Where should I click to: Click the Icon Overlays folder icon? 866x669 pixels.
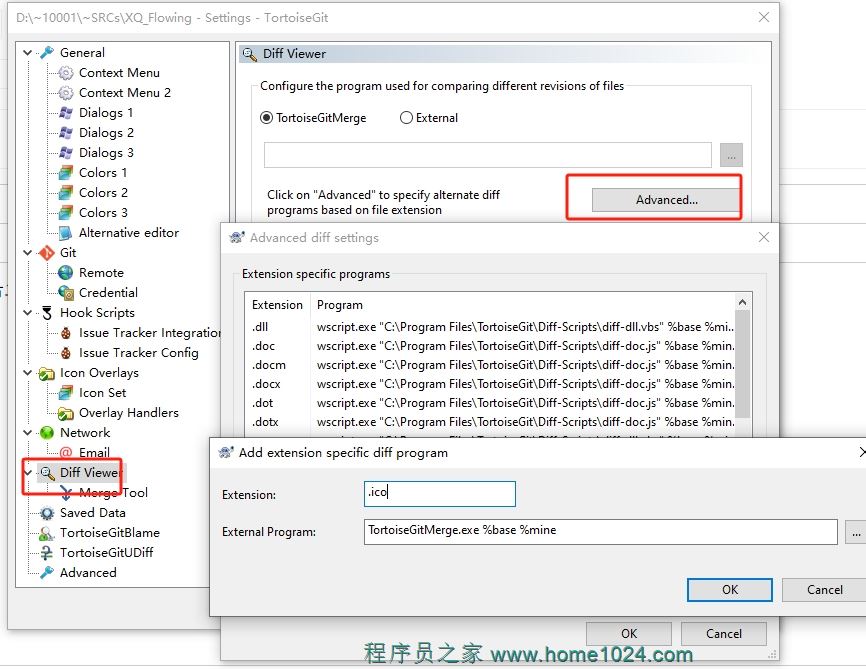(x=47, y=373)
